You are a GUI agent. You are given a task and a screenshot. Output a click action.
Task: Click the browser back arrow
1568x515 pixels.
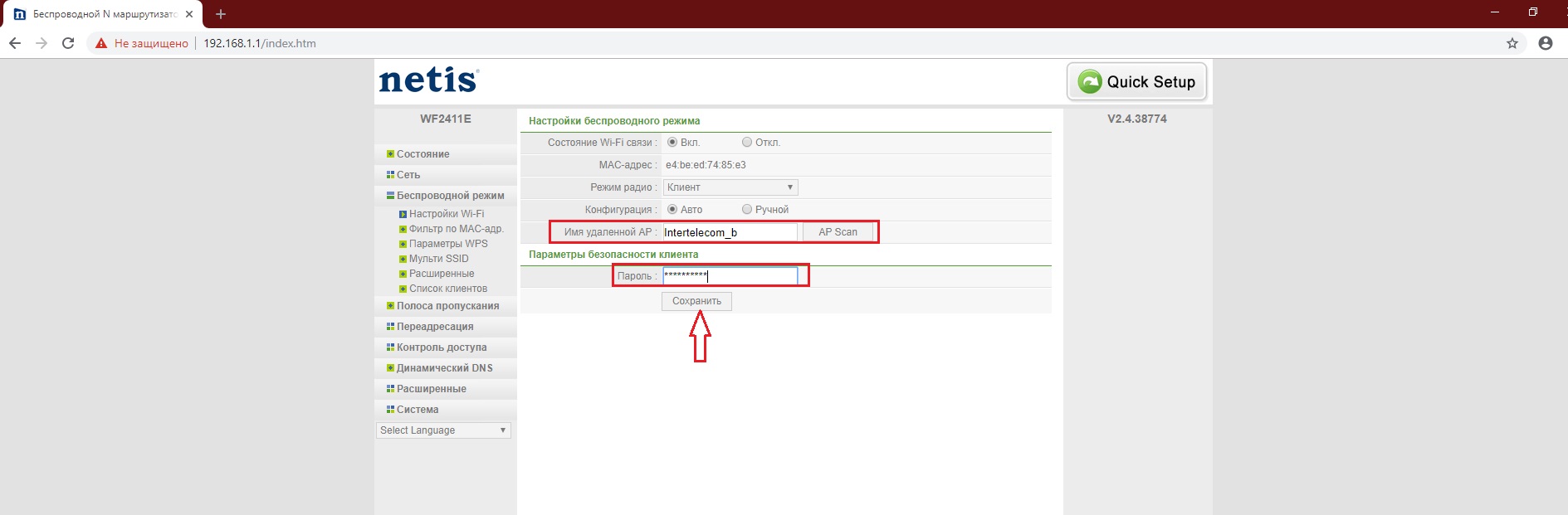pyautogui.click(x=14, y=43)
